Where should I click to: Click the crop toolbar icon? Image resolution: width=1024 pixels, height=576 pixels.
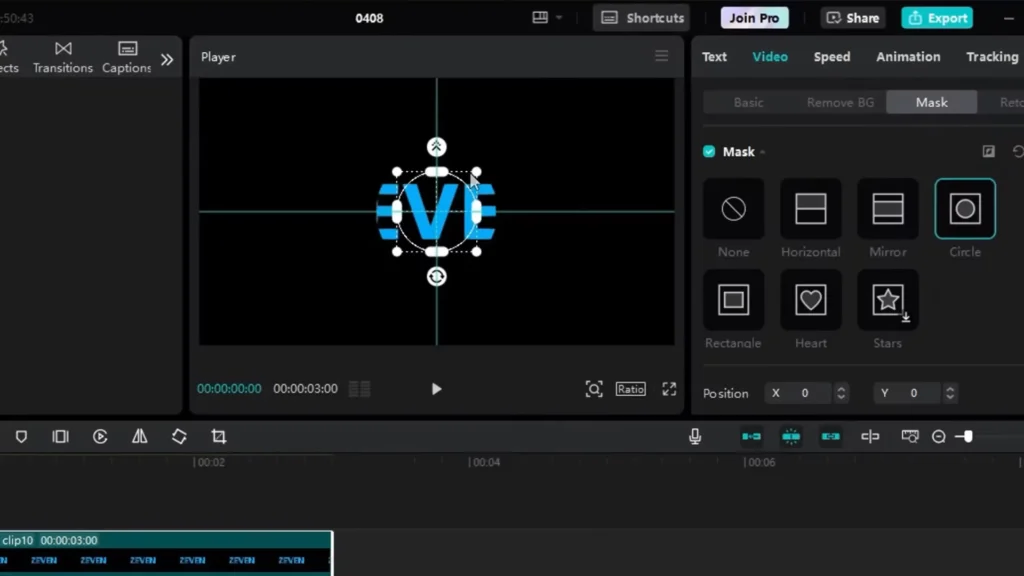[219, 436]
